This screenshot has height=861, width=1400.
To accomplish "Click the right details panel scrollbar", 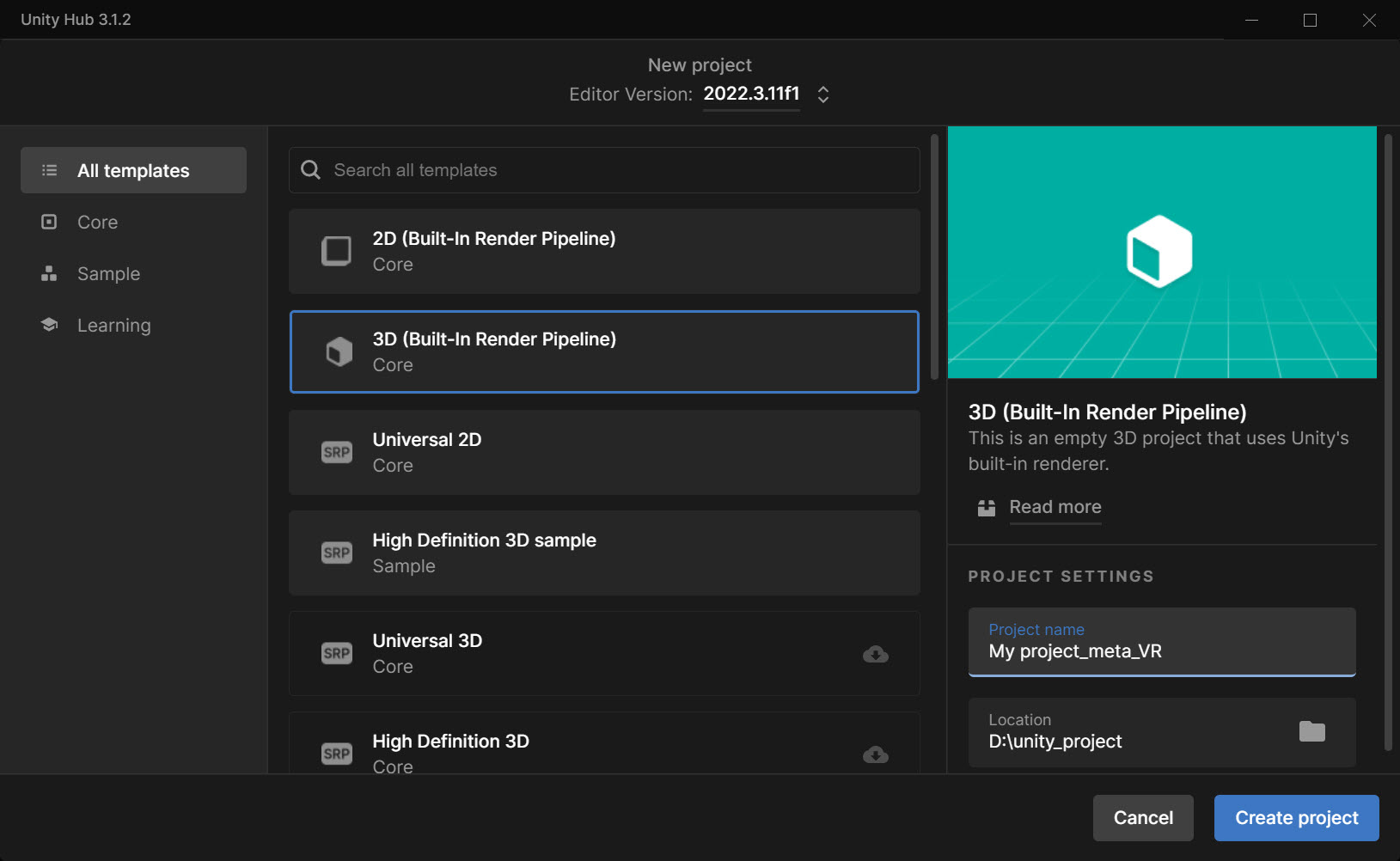I will coord(1388,442).
